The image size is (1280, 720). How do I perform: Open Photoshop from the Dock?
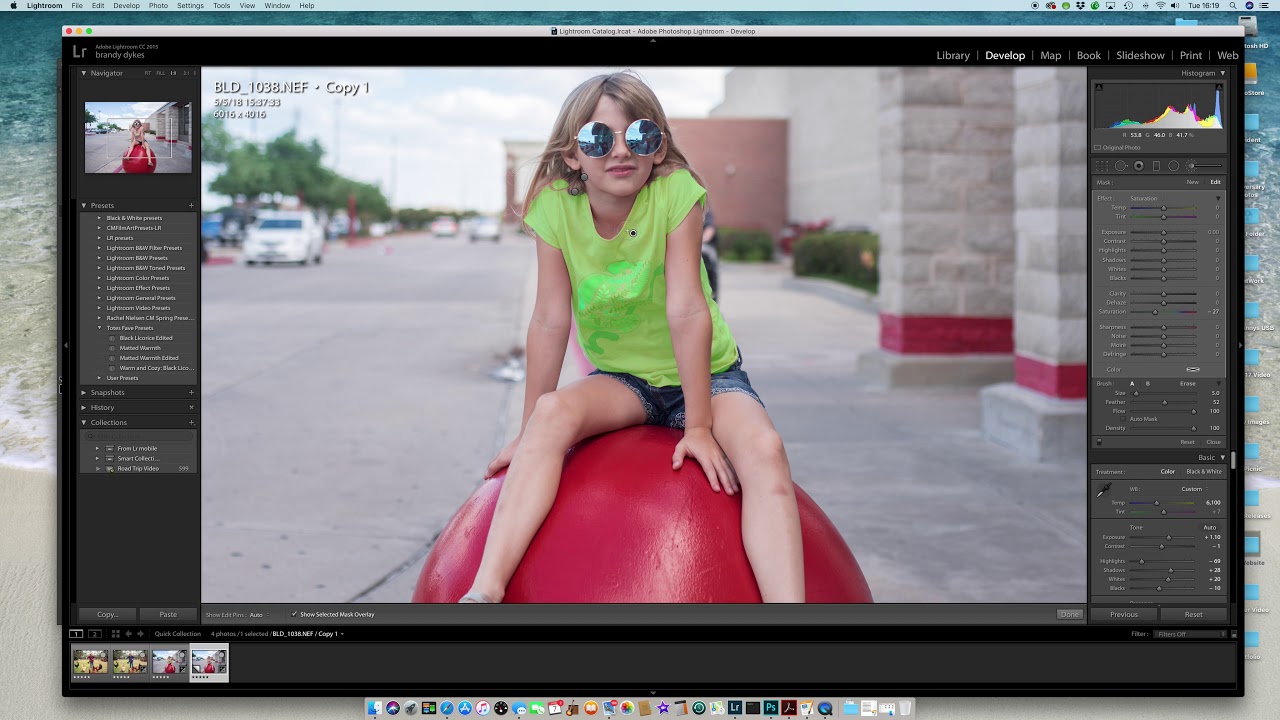771,708
